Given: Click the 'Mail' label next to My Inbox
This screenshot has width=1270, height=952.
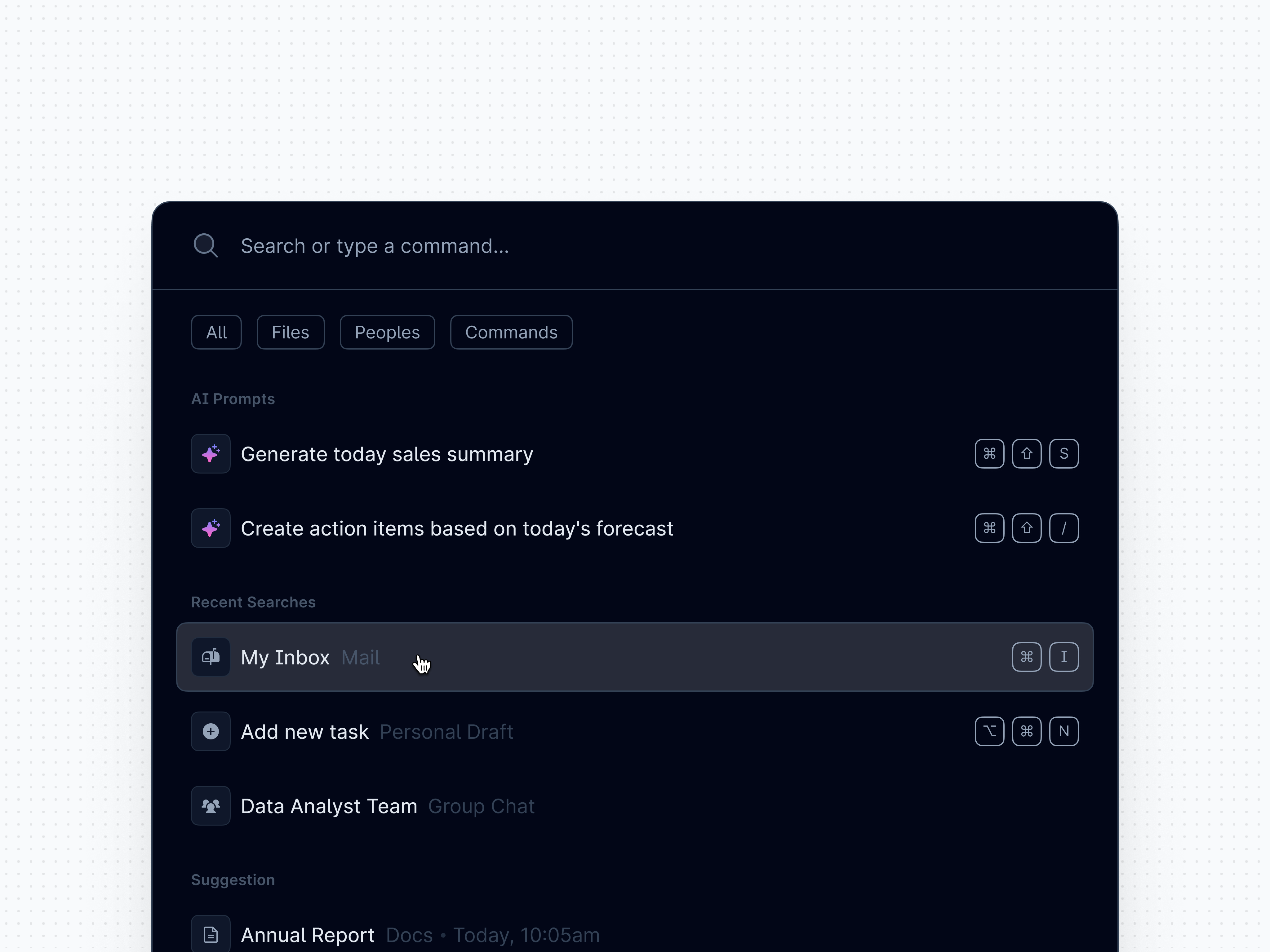Looking at the screenshot, I should click(361, 658).
